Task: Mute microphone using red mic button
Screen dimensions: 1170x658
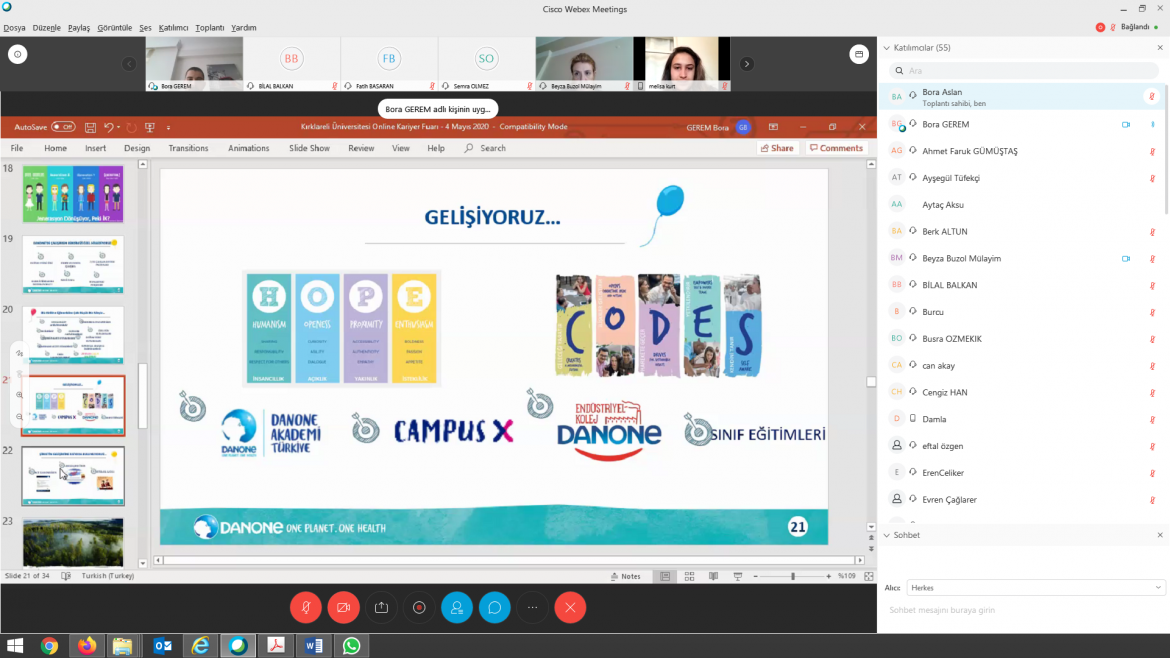Action: (306, 607)
